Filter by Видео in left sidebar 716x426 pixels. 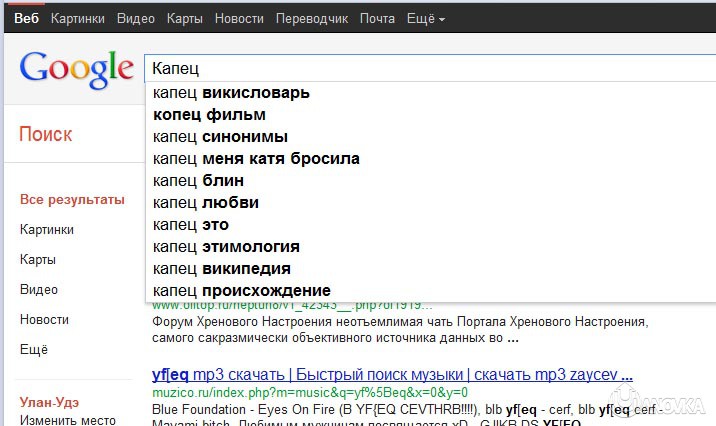(39, 289)
